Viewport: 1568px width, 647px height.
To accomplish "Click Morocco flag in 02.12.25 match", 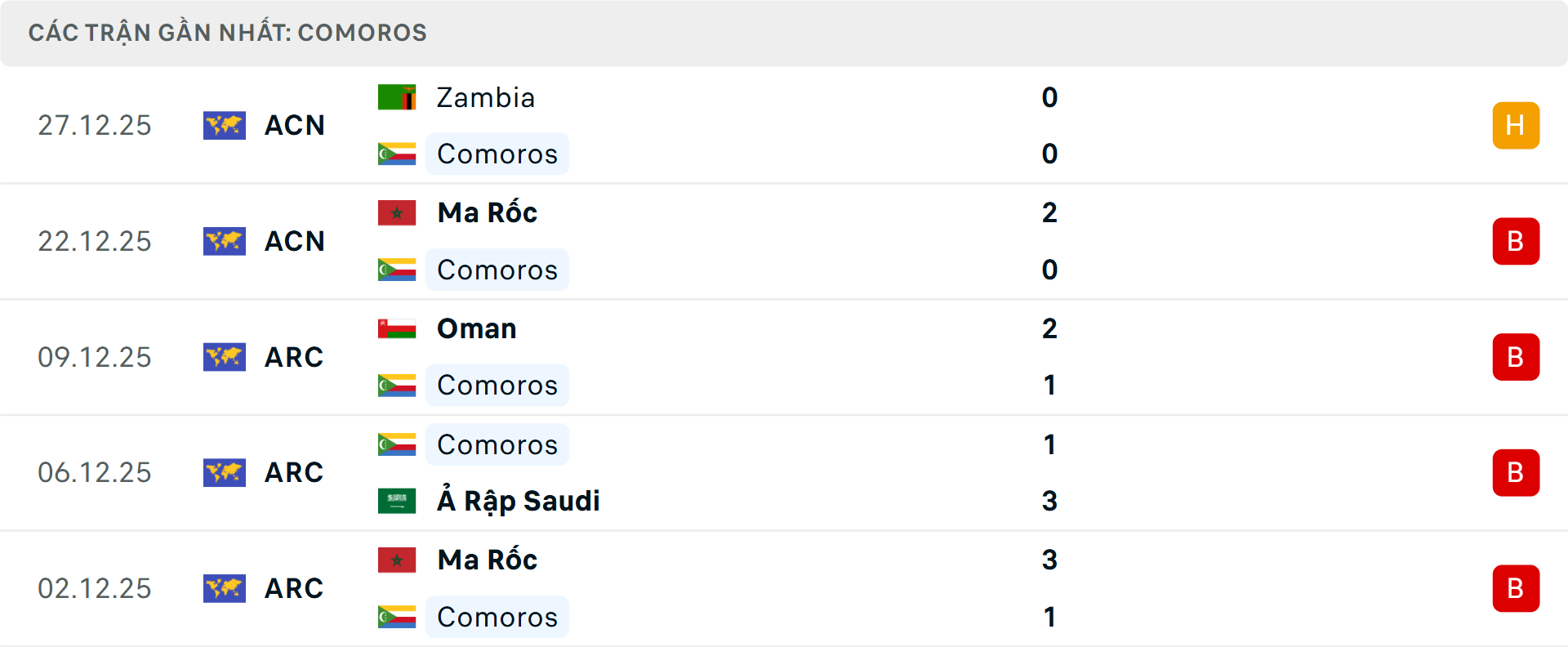I will (x=397, y=560).
